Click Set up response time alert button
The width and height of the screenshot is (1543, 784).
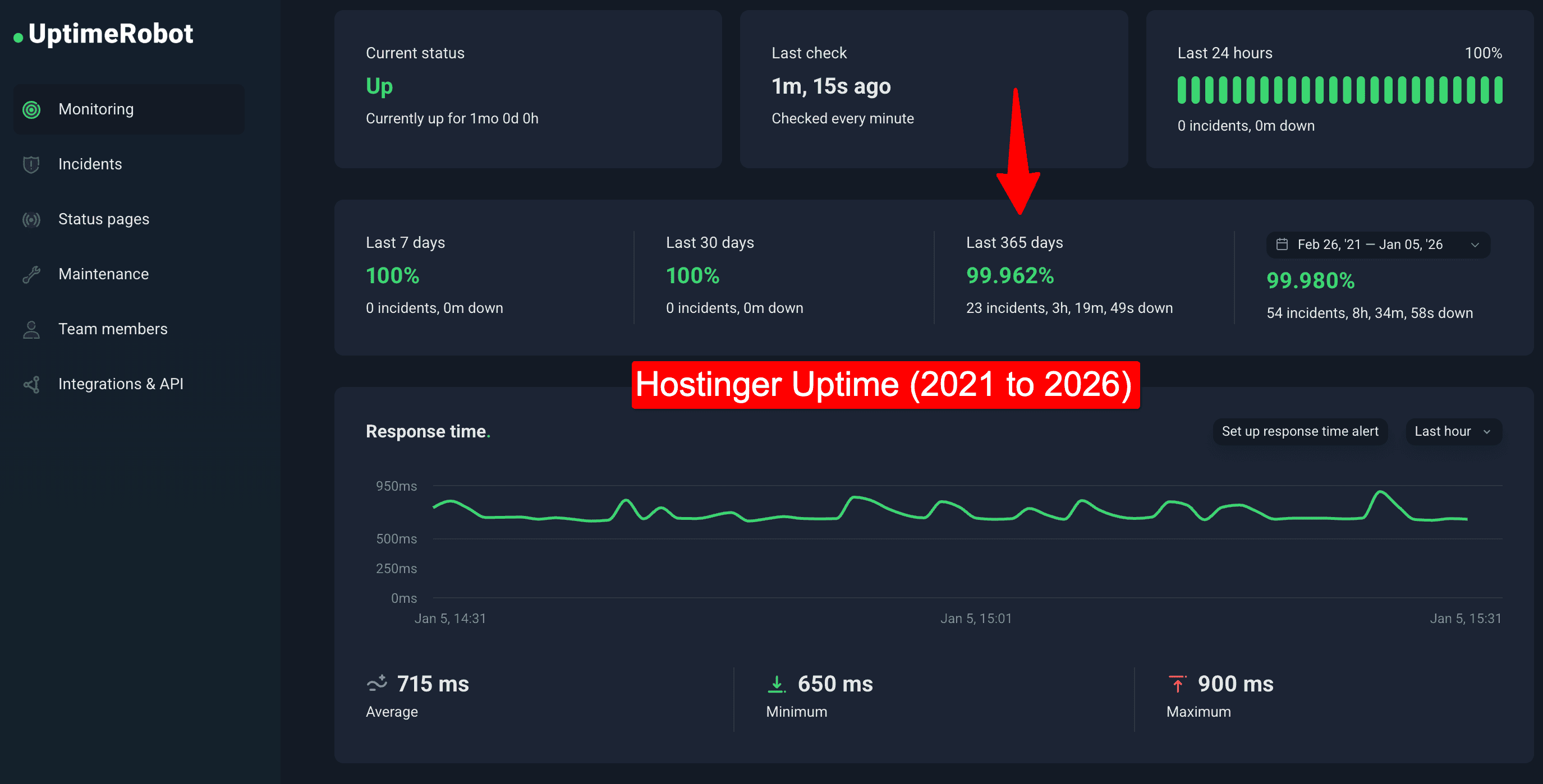[1300, 431]
